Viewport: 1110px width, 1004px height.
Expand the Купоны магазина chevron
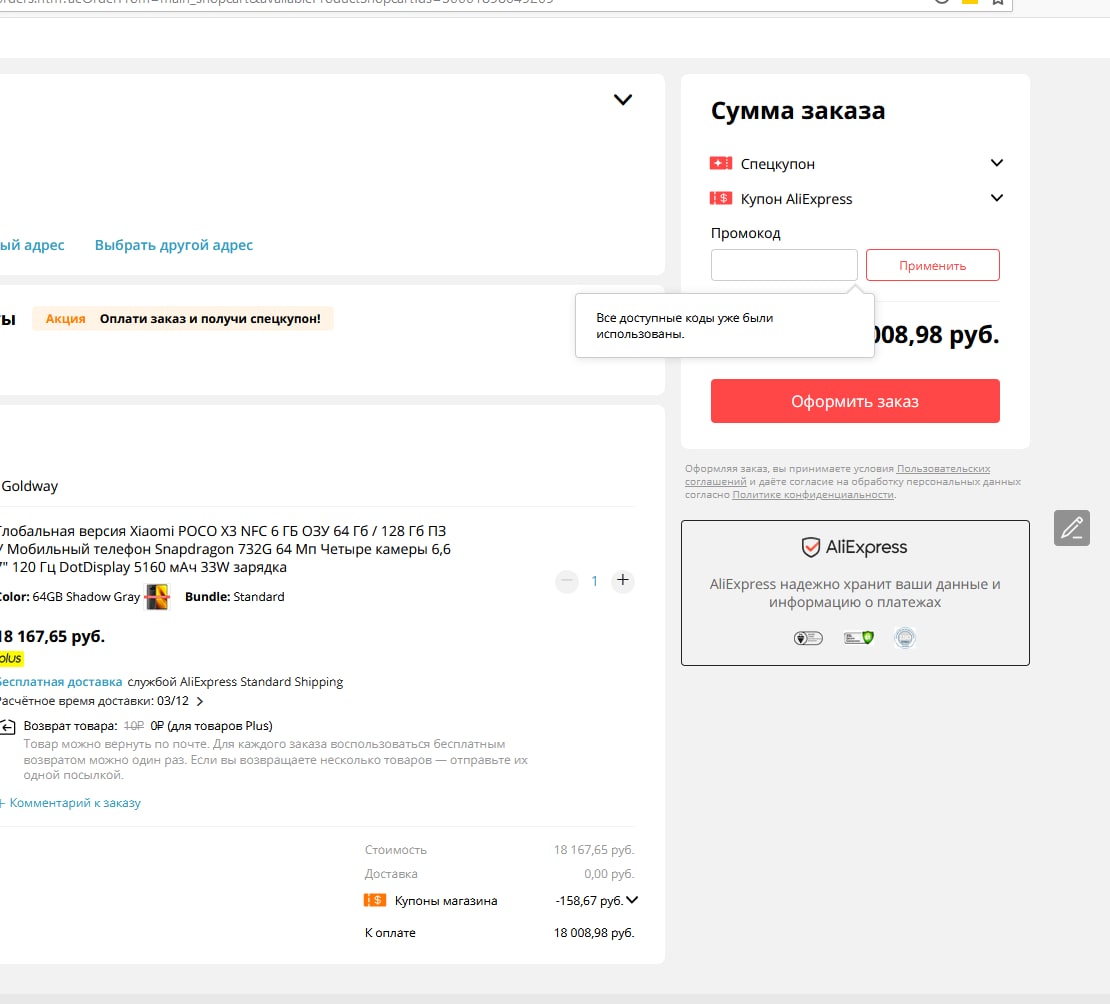[632, 900]
